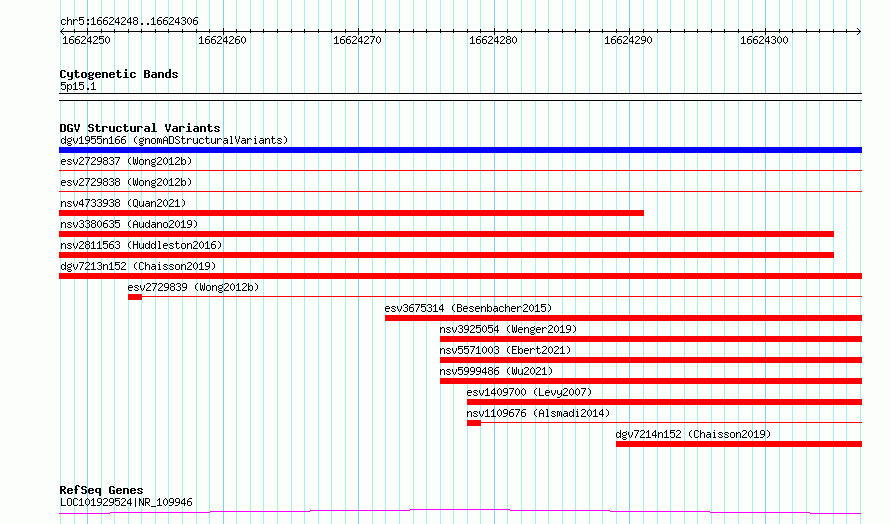Click ruler tick label 16624250

tap(86, 40)
